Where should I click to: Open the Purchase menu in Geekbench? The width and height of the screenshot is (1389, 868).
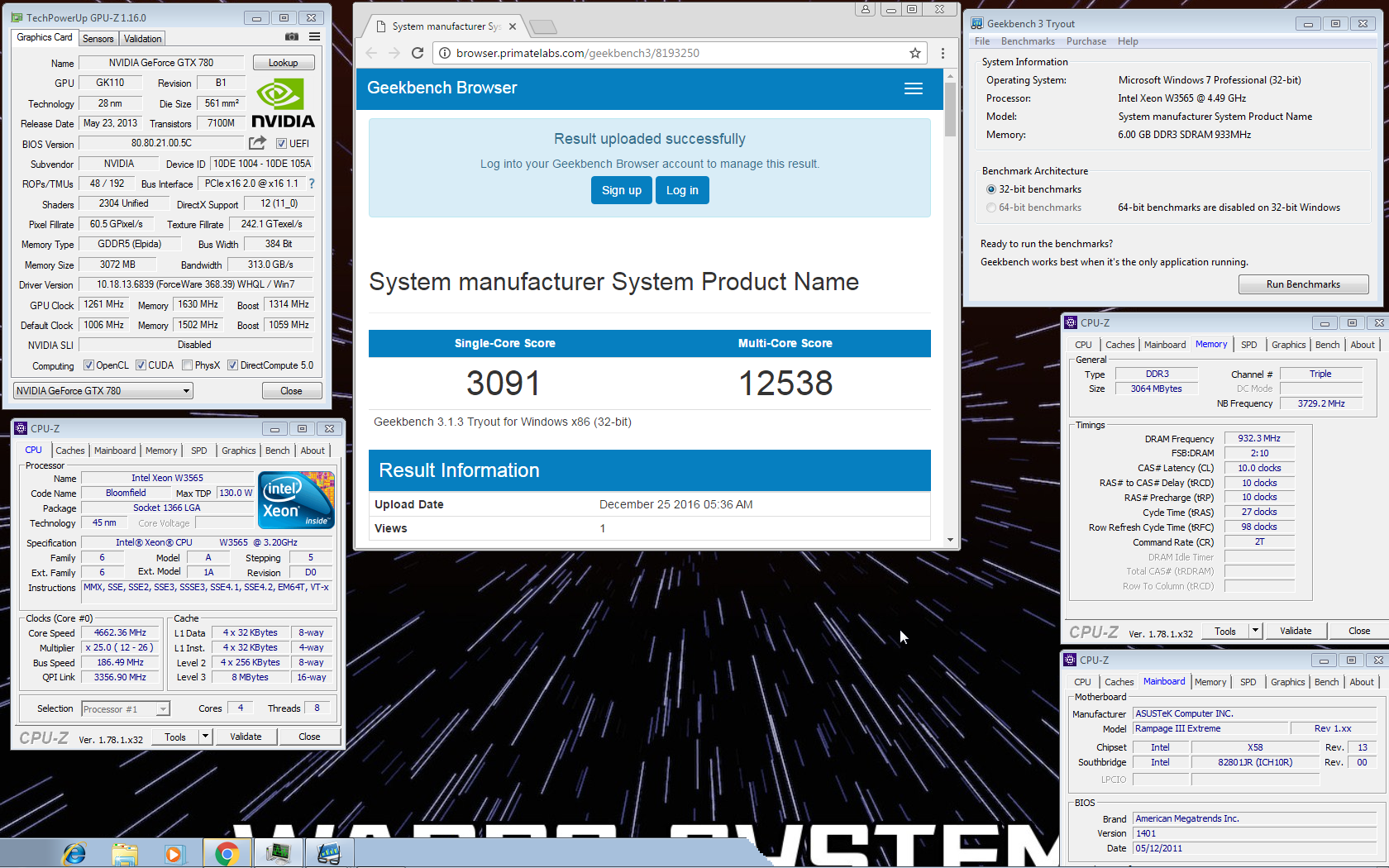point(1086,41)
